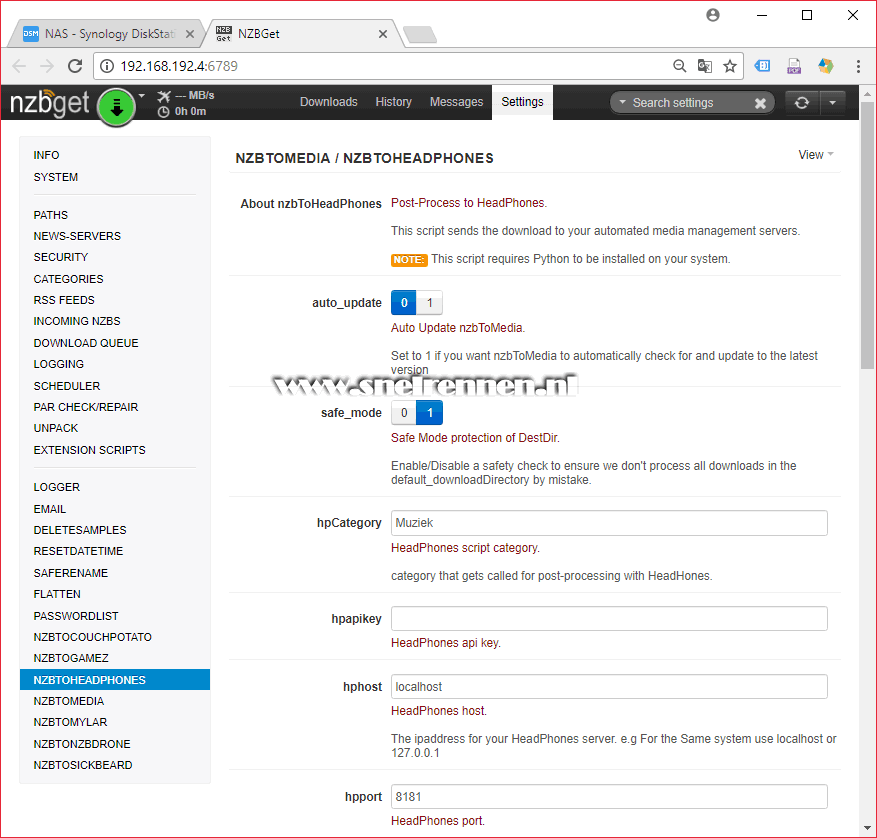Click the nzbget logo
The width and height of the screenshot is (877, 838).
pyautogui.click(x=50, y=103)
